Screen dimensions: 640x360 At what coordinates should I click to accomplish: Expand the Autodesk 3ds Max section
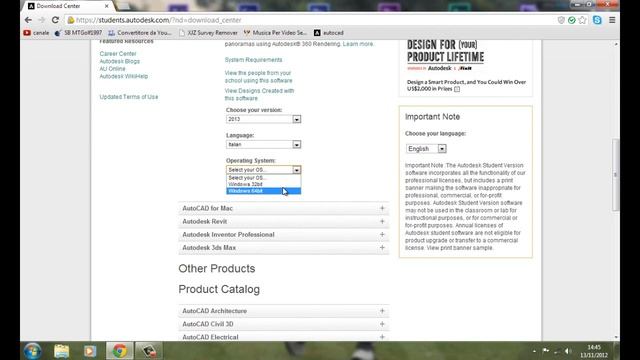click(x=284, y=247)
